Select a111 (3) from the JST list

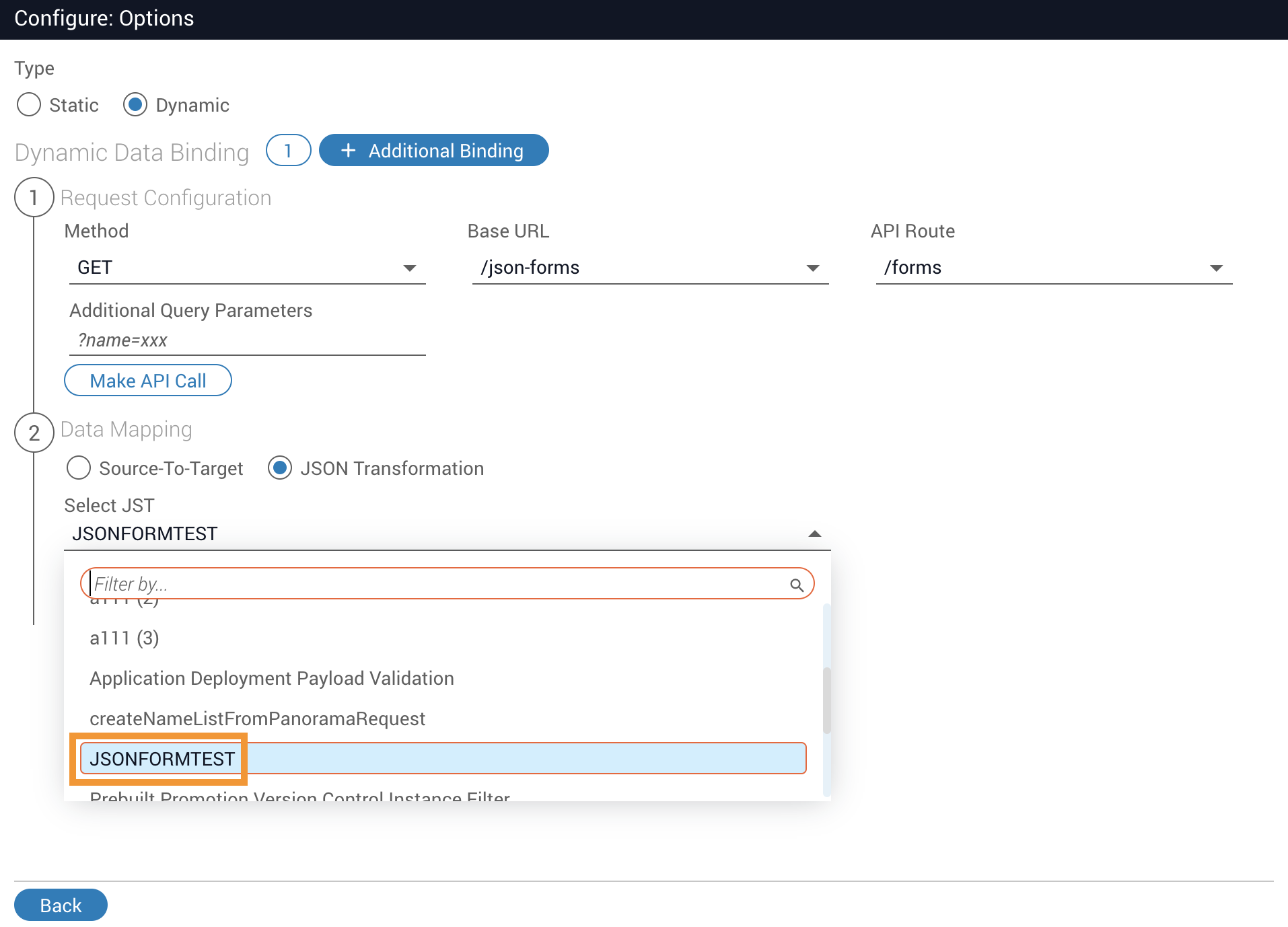pyautogui.click(x=124, y=638)
